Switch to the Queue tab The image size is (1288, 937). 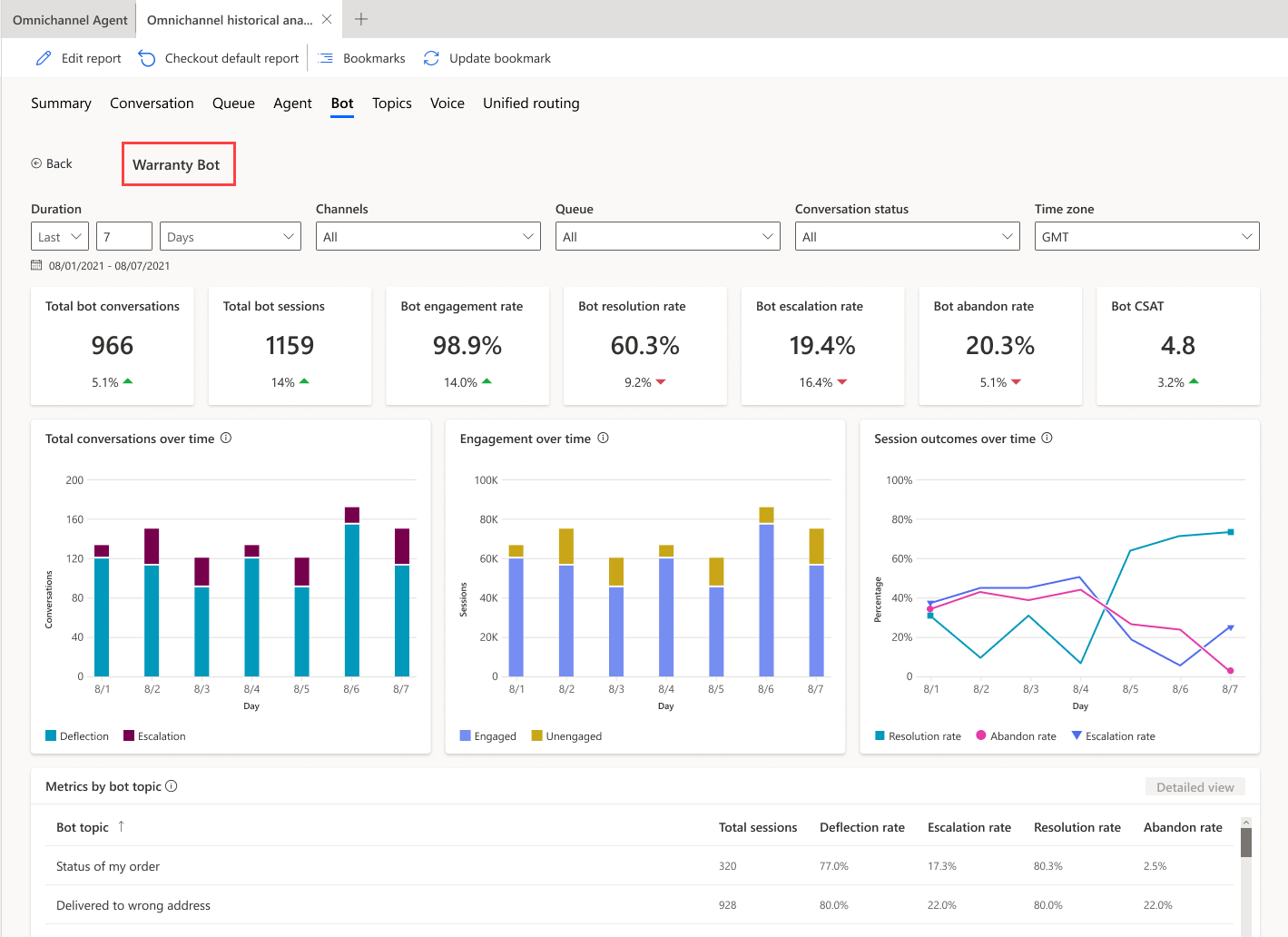233,104
